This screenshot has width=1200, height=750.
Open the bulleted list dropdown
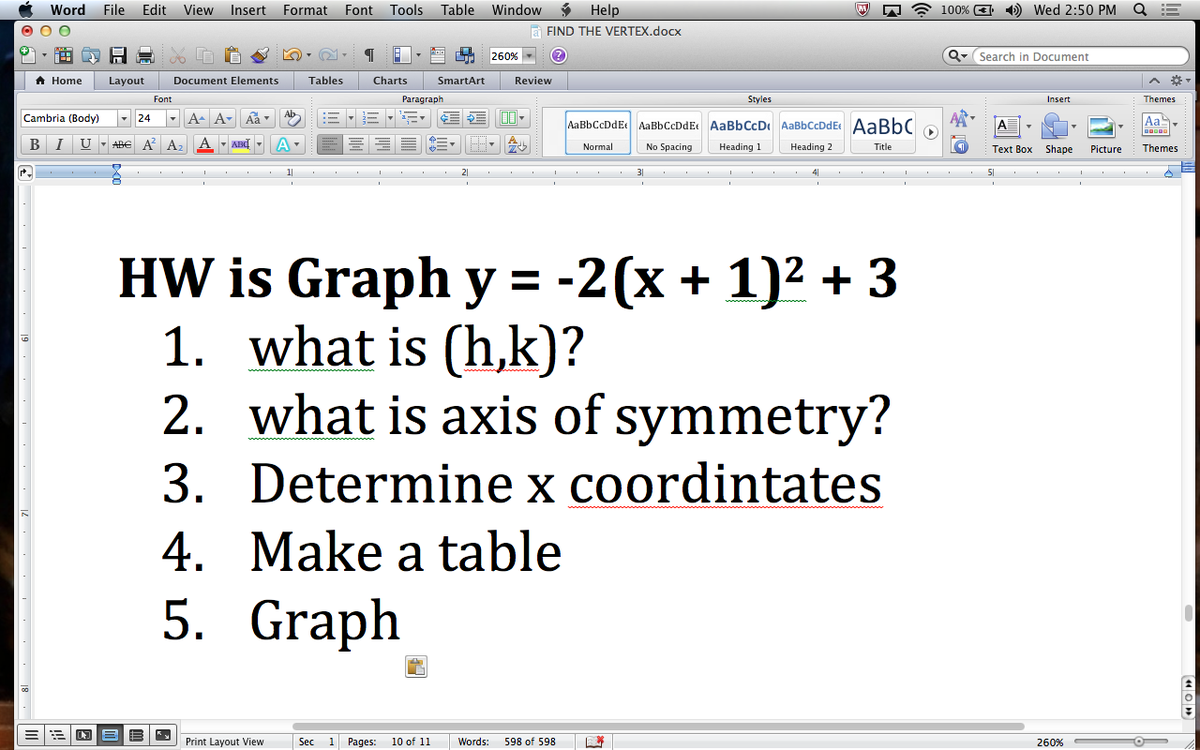[x=349, y=119]
